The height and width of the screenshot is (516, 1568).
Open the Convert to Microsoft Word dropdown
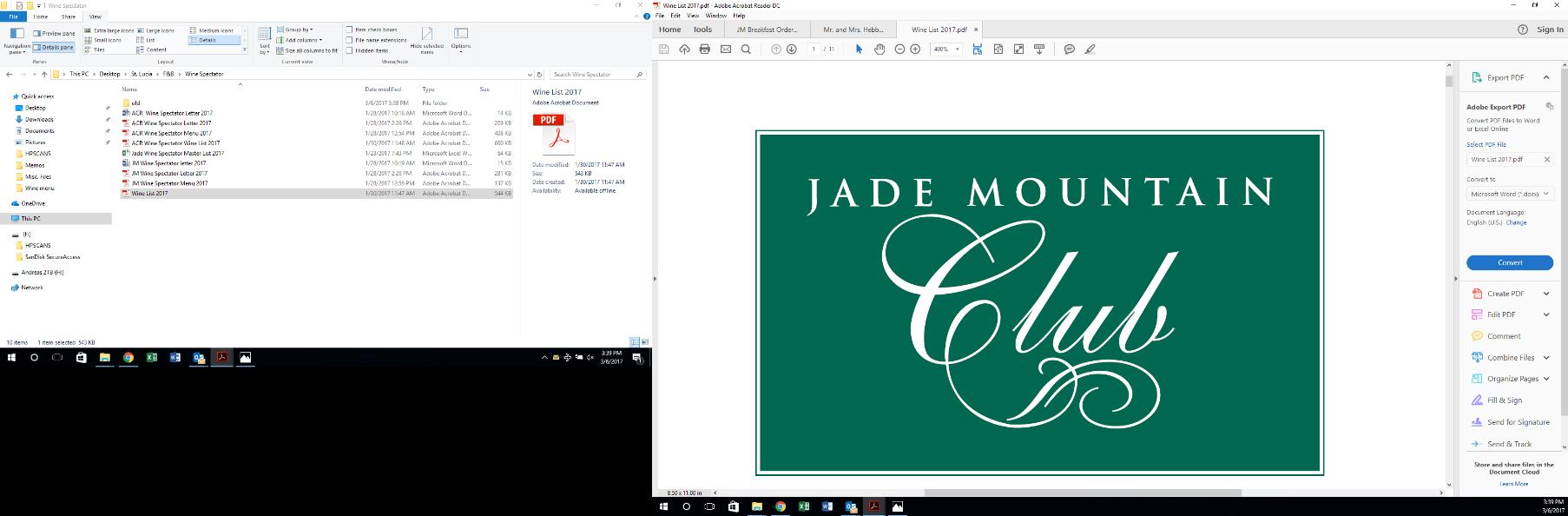[x=1510, y=194]
